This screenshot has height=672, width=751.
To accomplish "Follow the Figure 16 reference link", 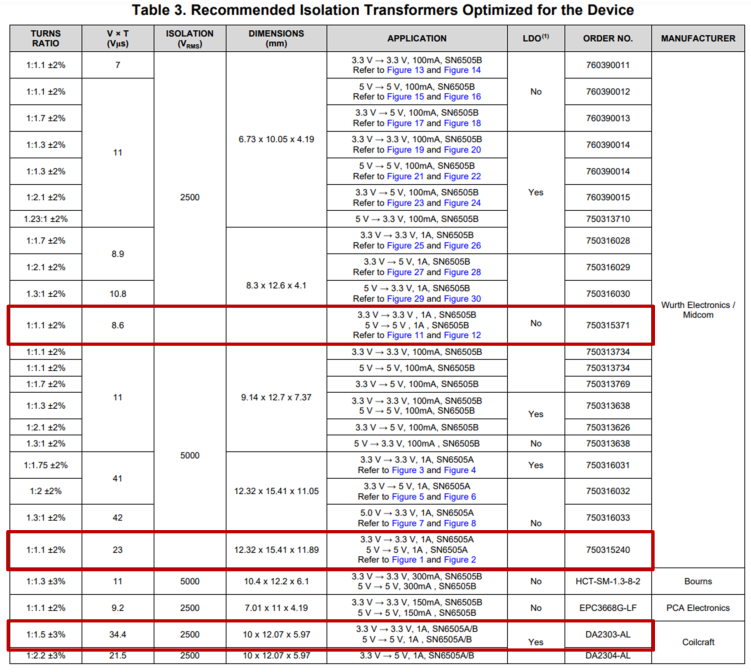I will (462, 97).
